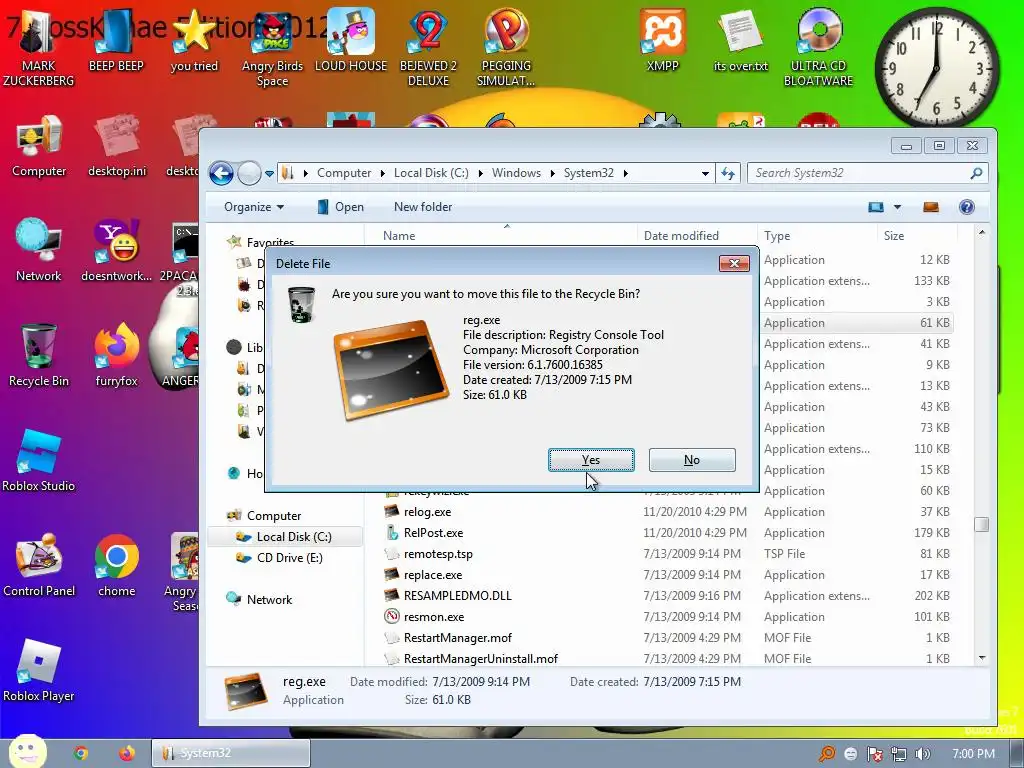Select RestartManager.mof in the file list
This screenshot has height=768, width=1024.
point(457,637)
